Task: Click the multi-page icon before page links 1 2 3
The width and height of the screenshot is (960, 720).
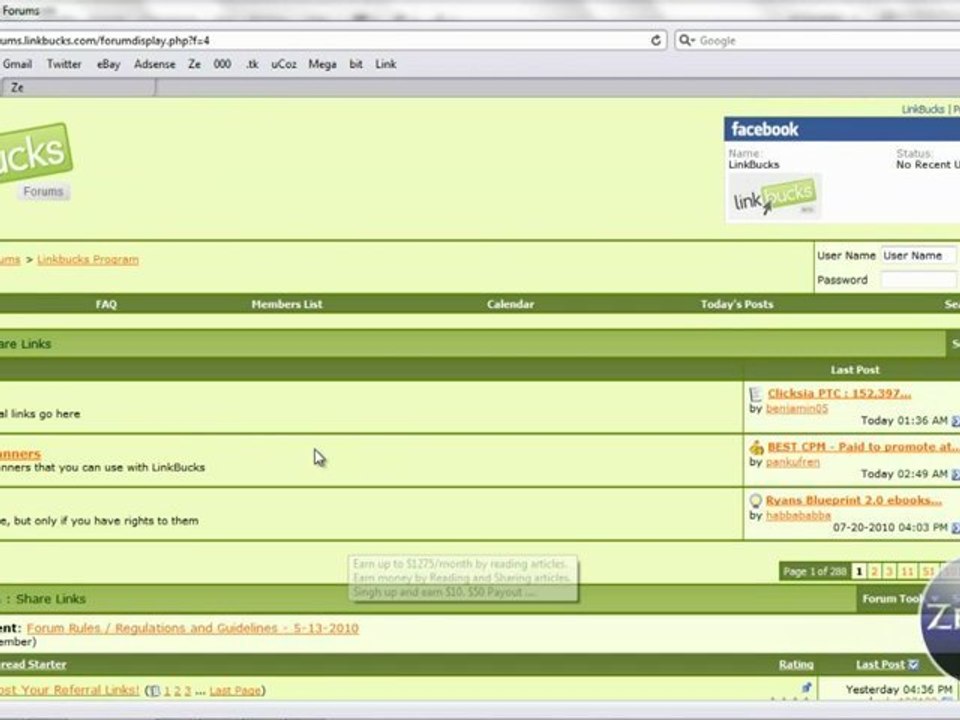Action: (x=154, y=691)
